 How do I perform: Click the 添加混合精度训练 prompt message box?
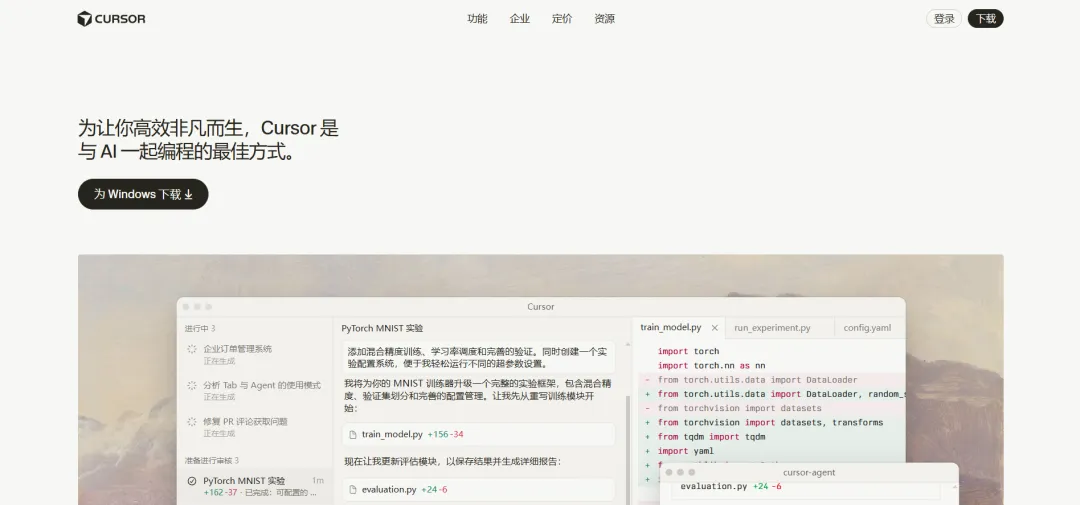pos(479,357)
